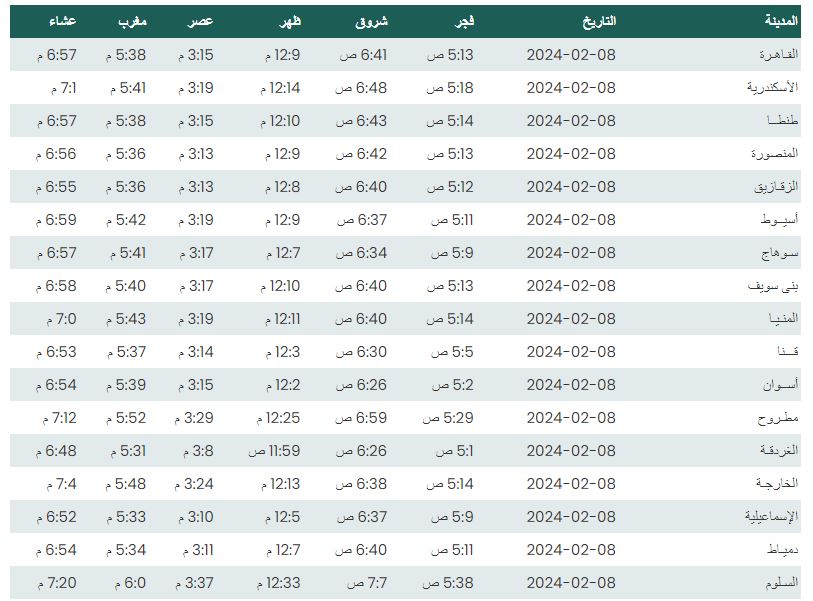Select the شروق column header

tap(371, 22)
